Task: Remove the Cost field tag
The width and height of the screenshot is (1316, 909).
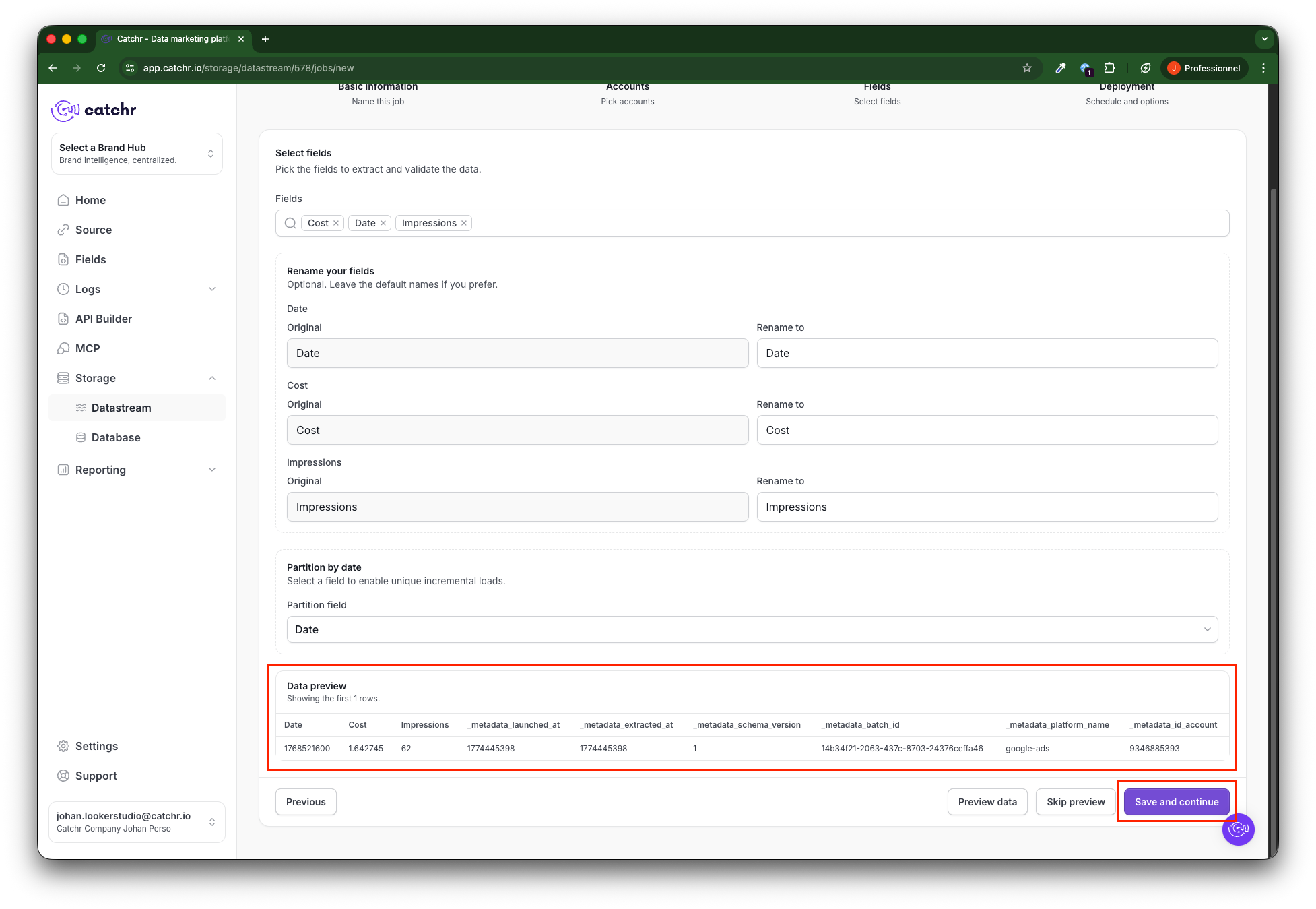Action: (x=336, y=223)
